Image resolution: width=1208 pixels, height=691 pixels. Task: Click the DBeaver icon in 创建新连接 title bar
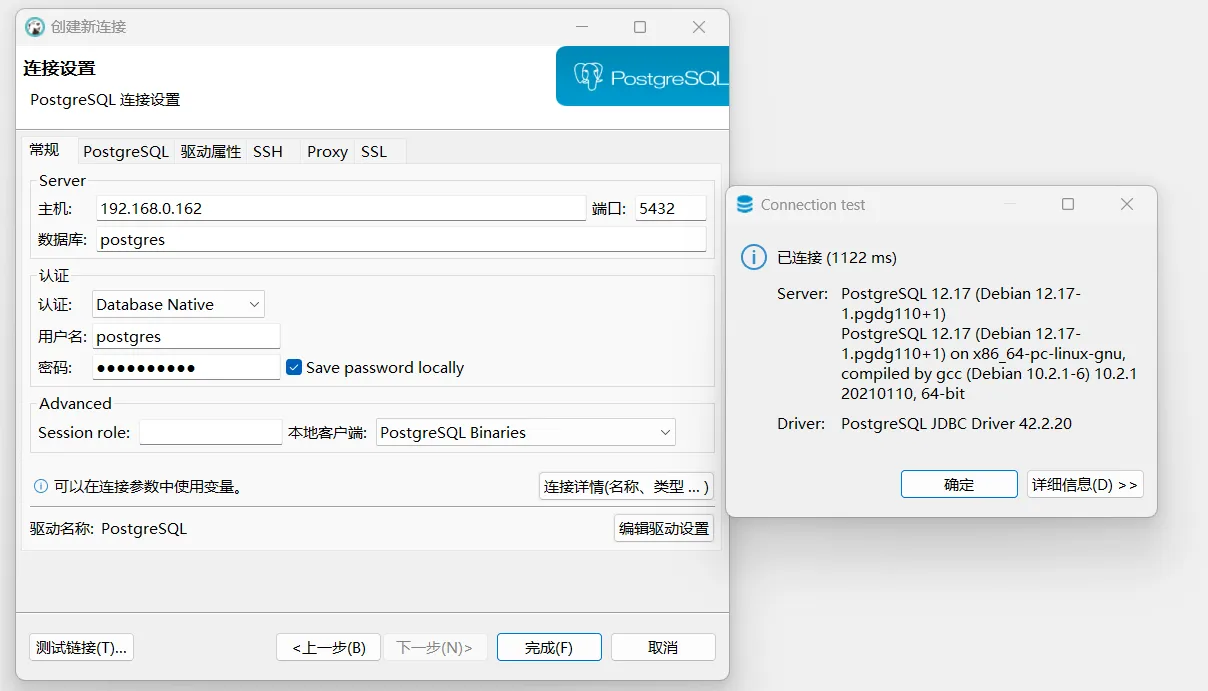click(34, 27)
